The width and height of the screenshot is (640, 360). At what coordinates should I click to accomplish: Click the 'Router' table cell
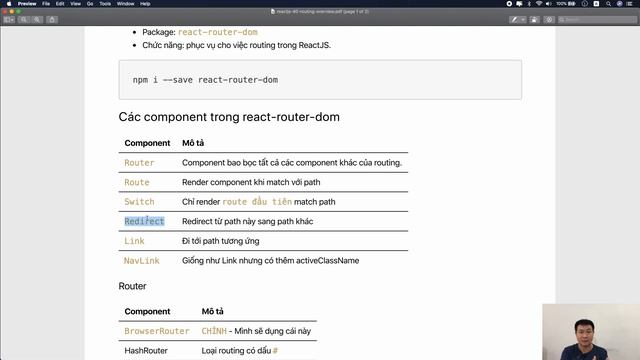[x=139, y=163]
